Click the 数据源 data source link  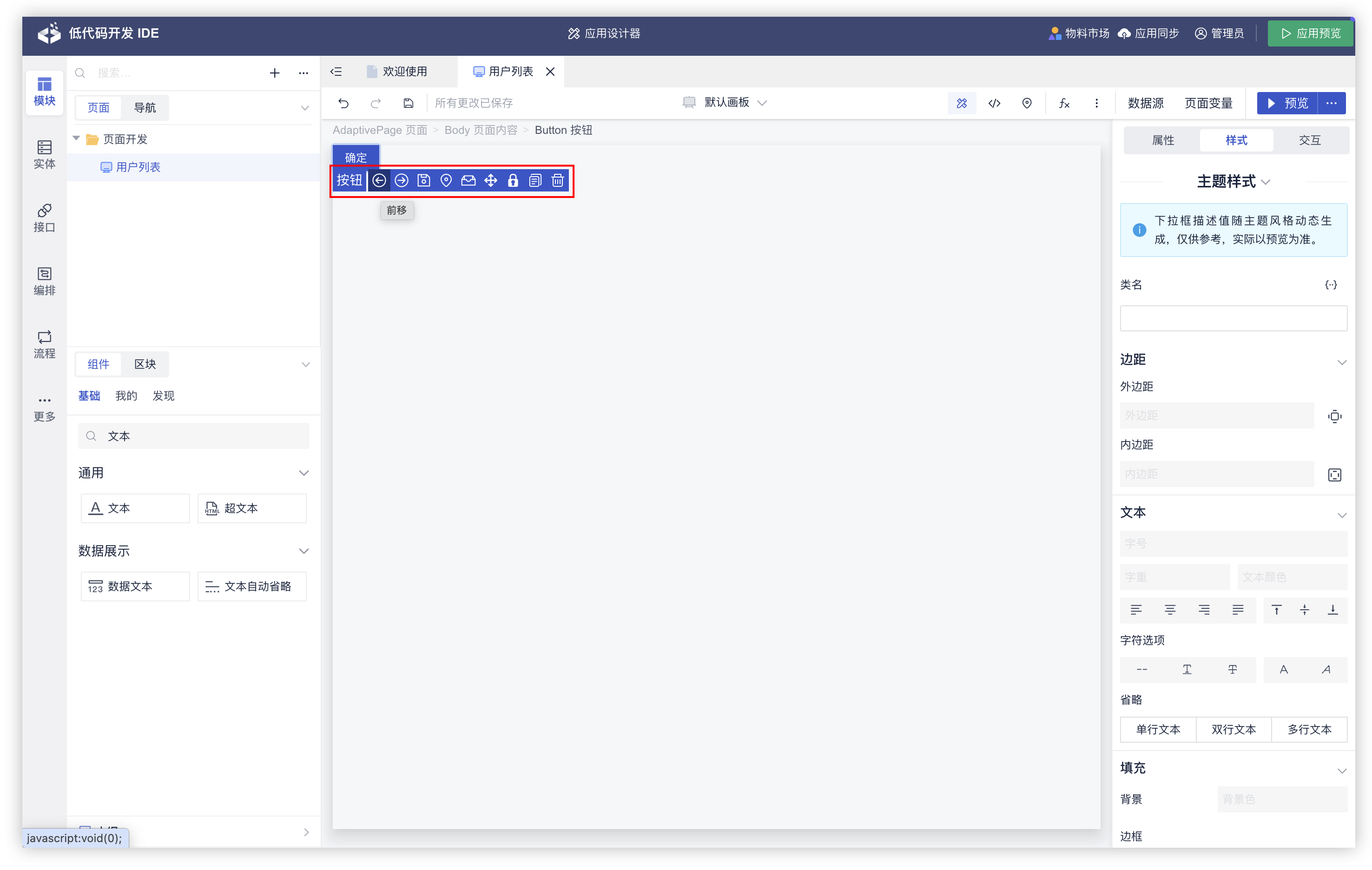(1145, 103)
